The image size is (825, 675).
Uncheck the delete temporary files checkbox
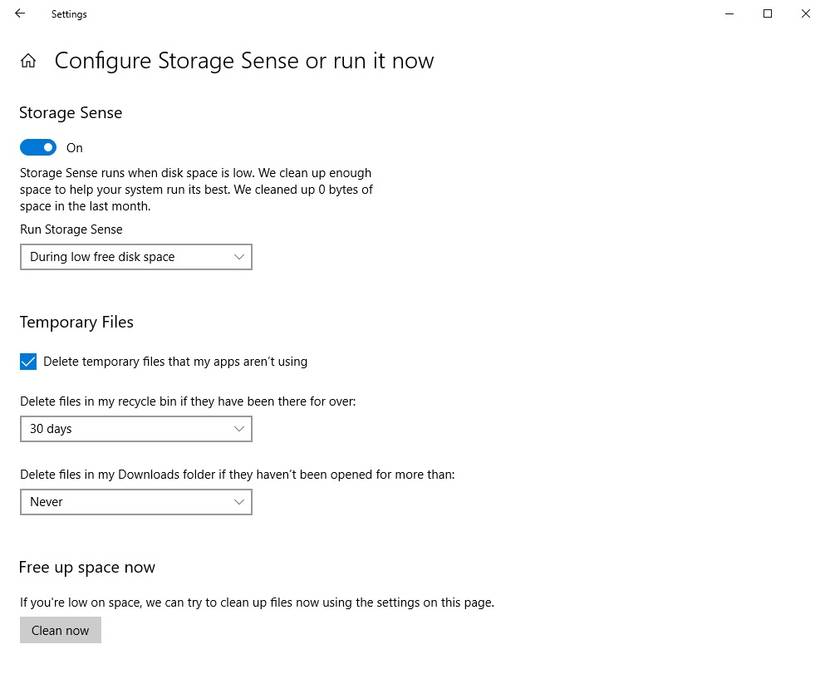tap(28, 361)
